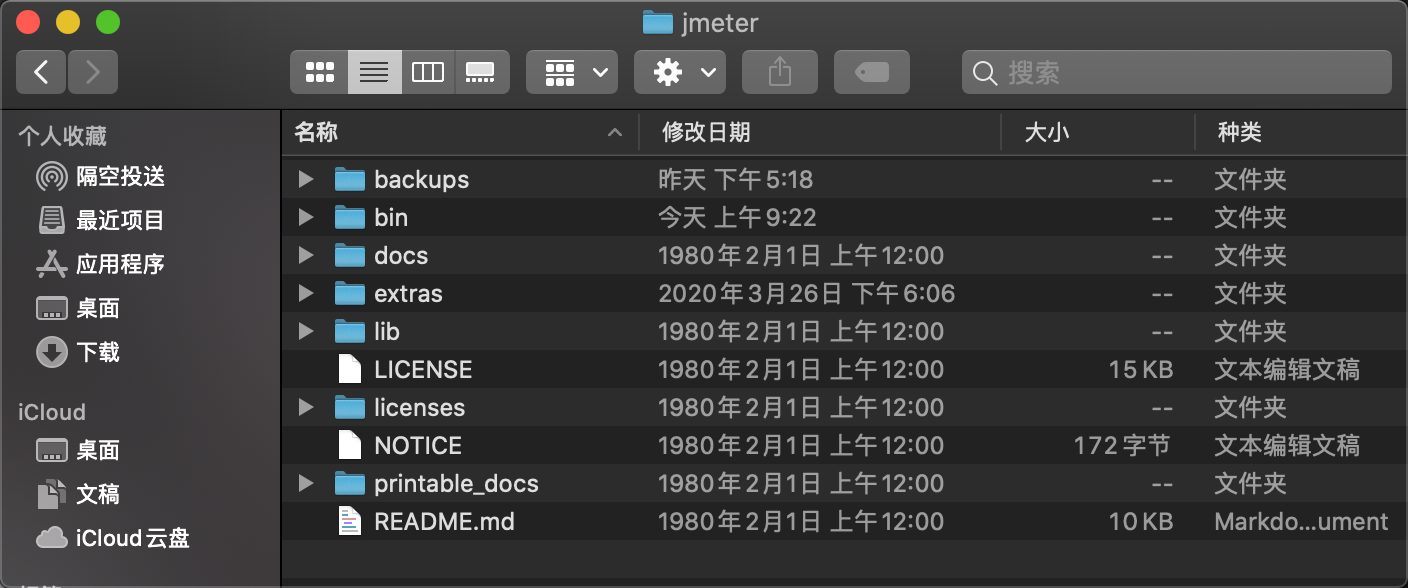Select the README.md file icon
1408x588 pixels.
pos(349,522)
